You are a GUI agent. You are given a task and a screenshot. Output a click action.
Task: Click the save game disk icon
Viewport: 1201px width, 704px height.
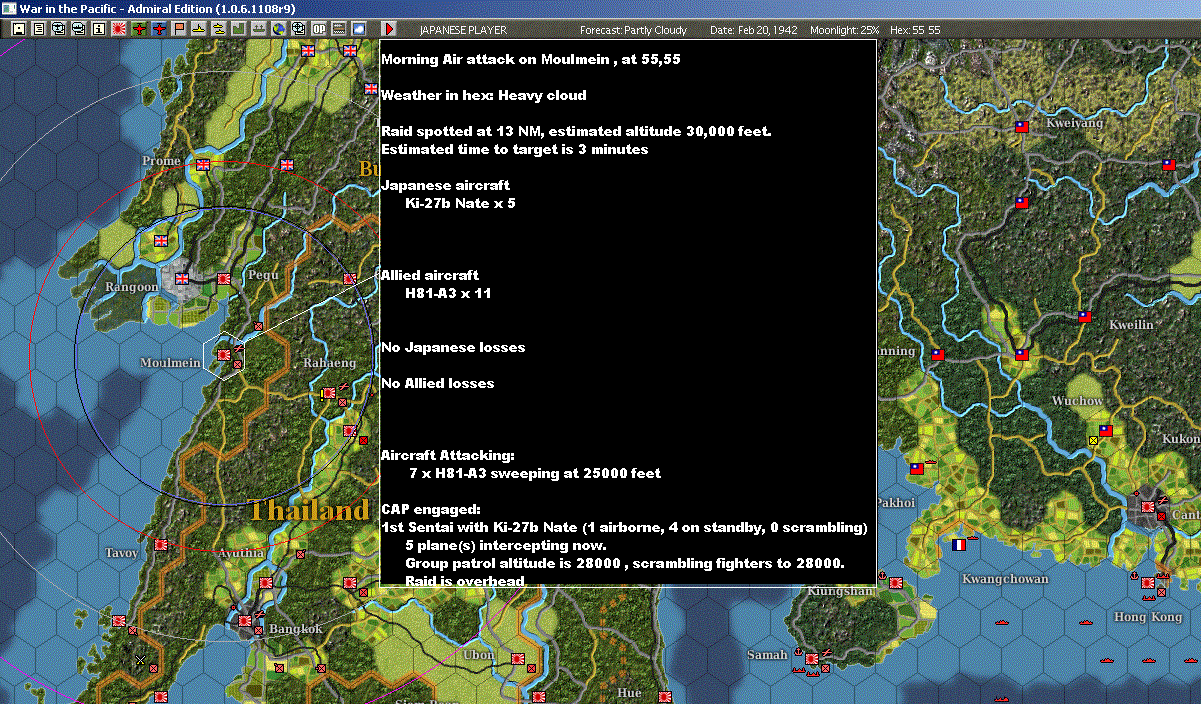(19, 29)
